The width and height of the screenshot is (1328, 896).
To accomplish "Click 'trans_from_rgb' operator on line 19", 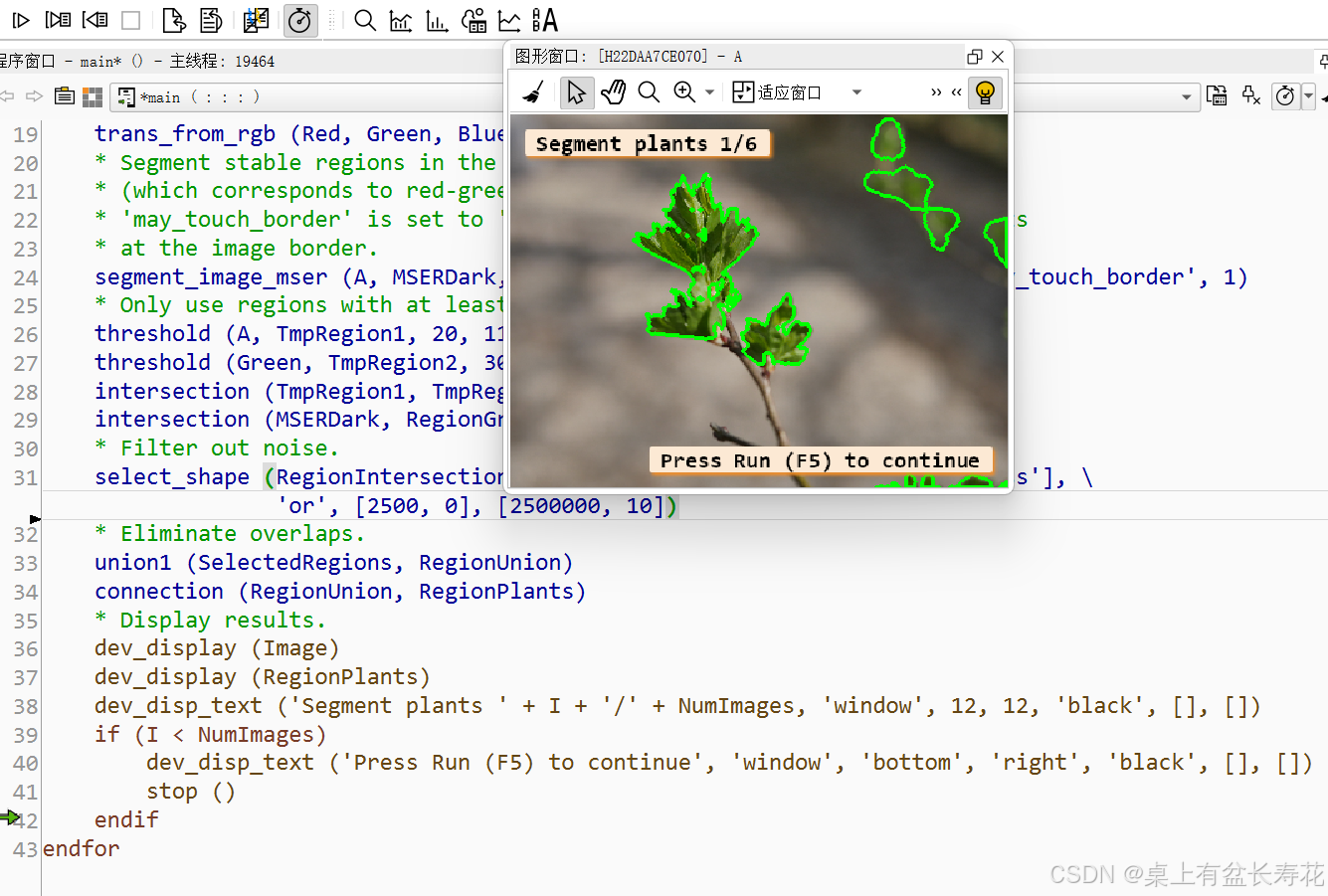I will coord(185,134).
